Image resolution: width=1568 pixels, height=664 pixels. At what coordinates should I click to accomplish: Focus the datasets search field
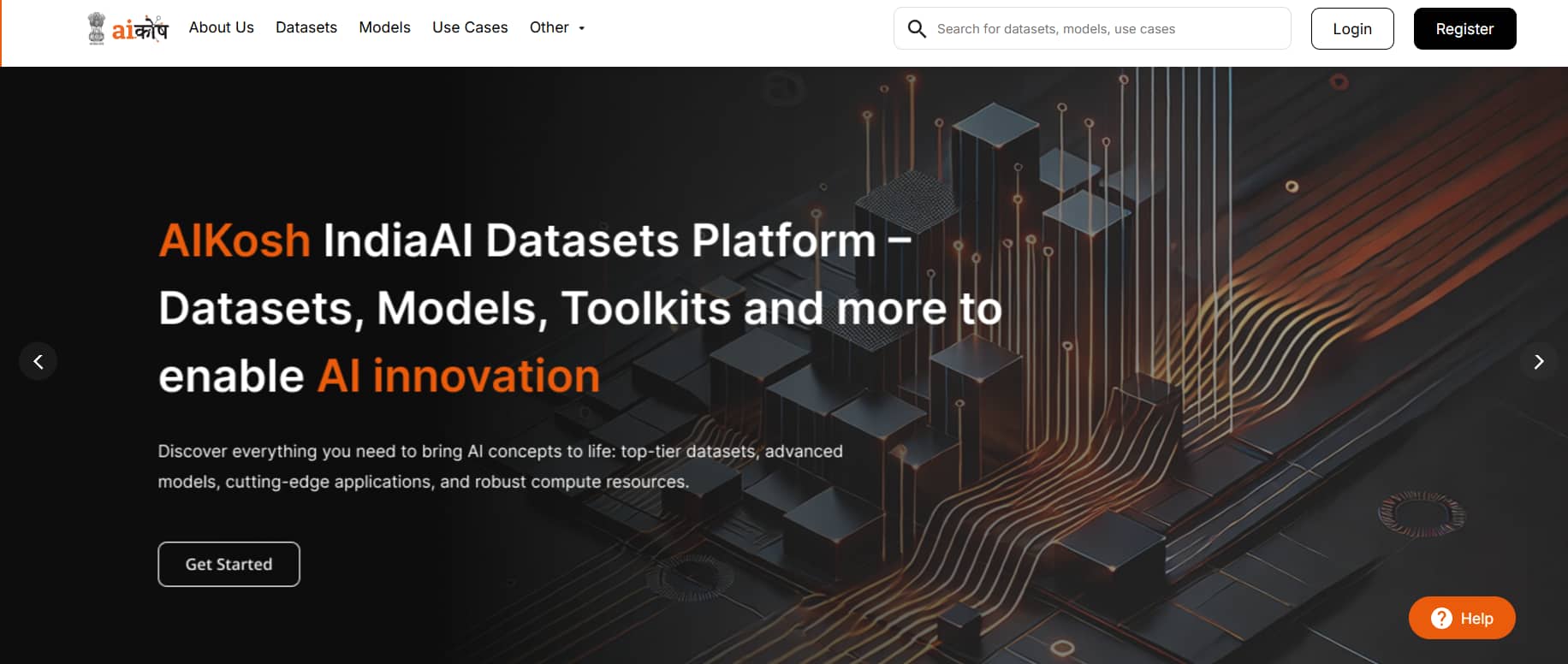1092,28
